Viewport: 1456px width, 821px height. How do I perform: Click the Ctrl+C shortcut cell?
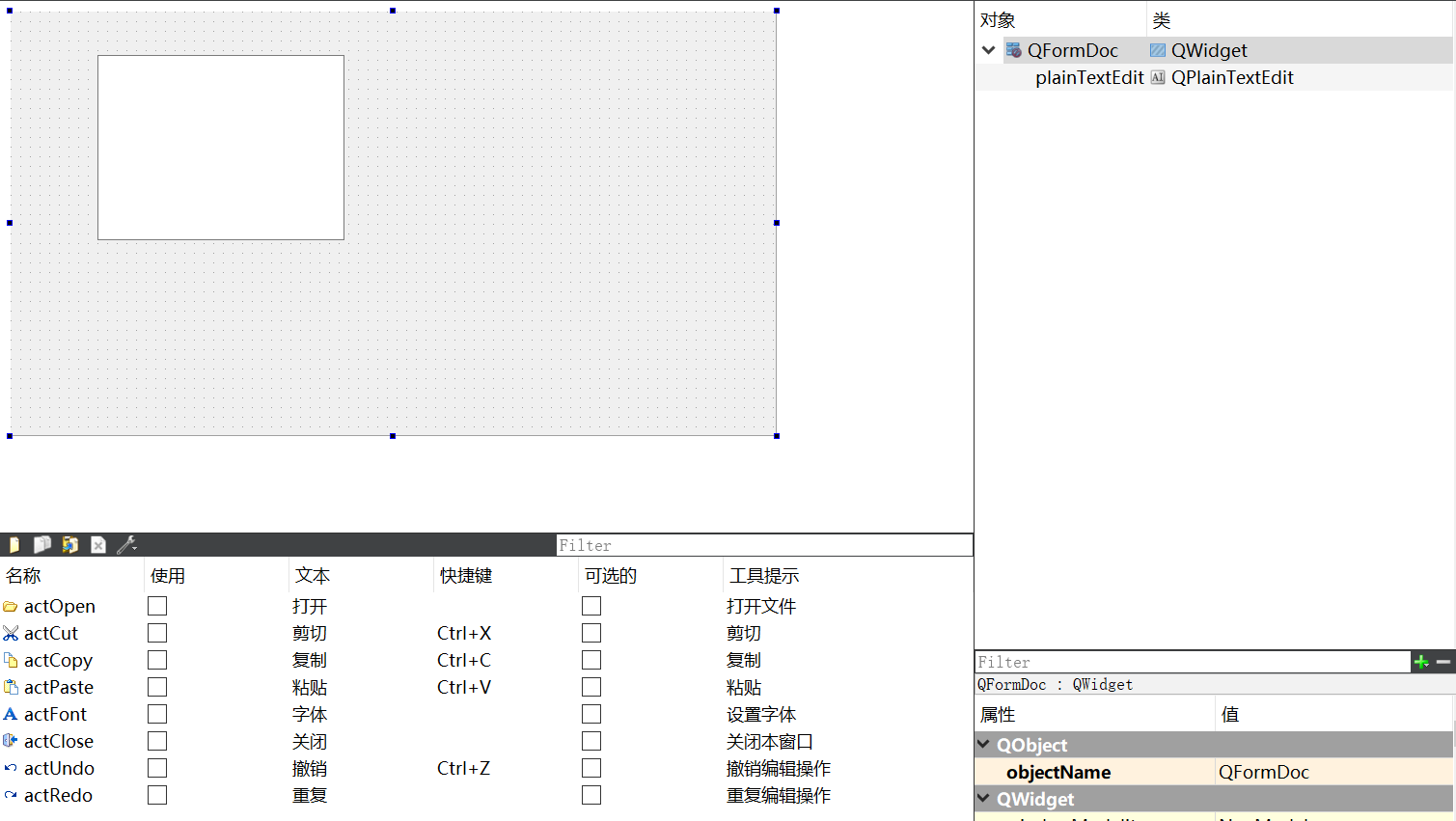coord(464,661)
